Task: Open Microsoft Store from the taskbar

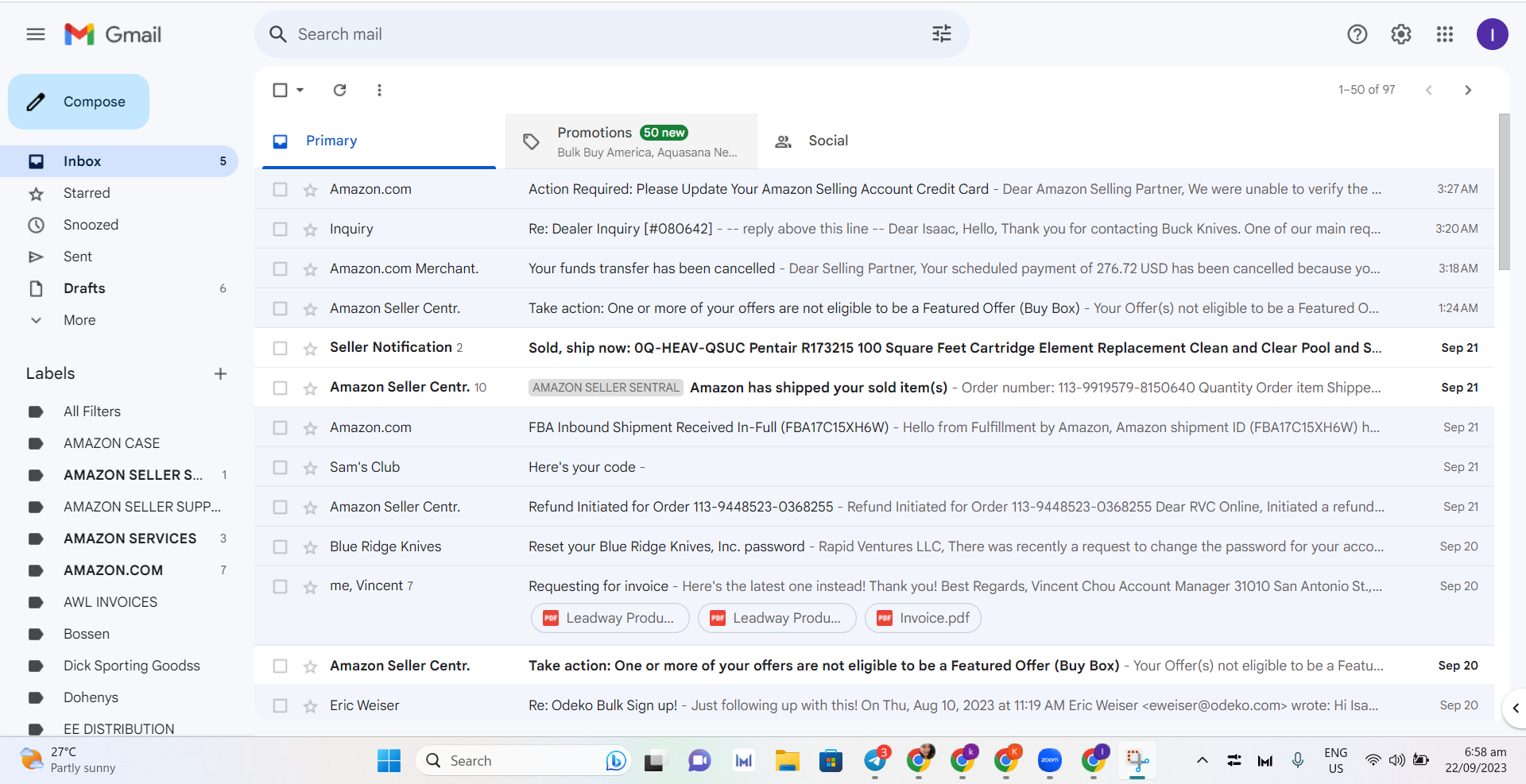Action: [831, 761]
